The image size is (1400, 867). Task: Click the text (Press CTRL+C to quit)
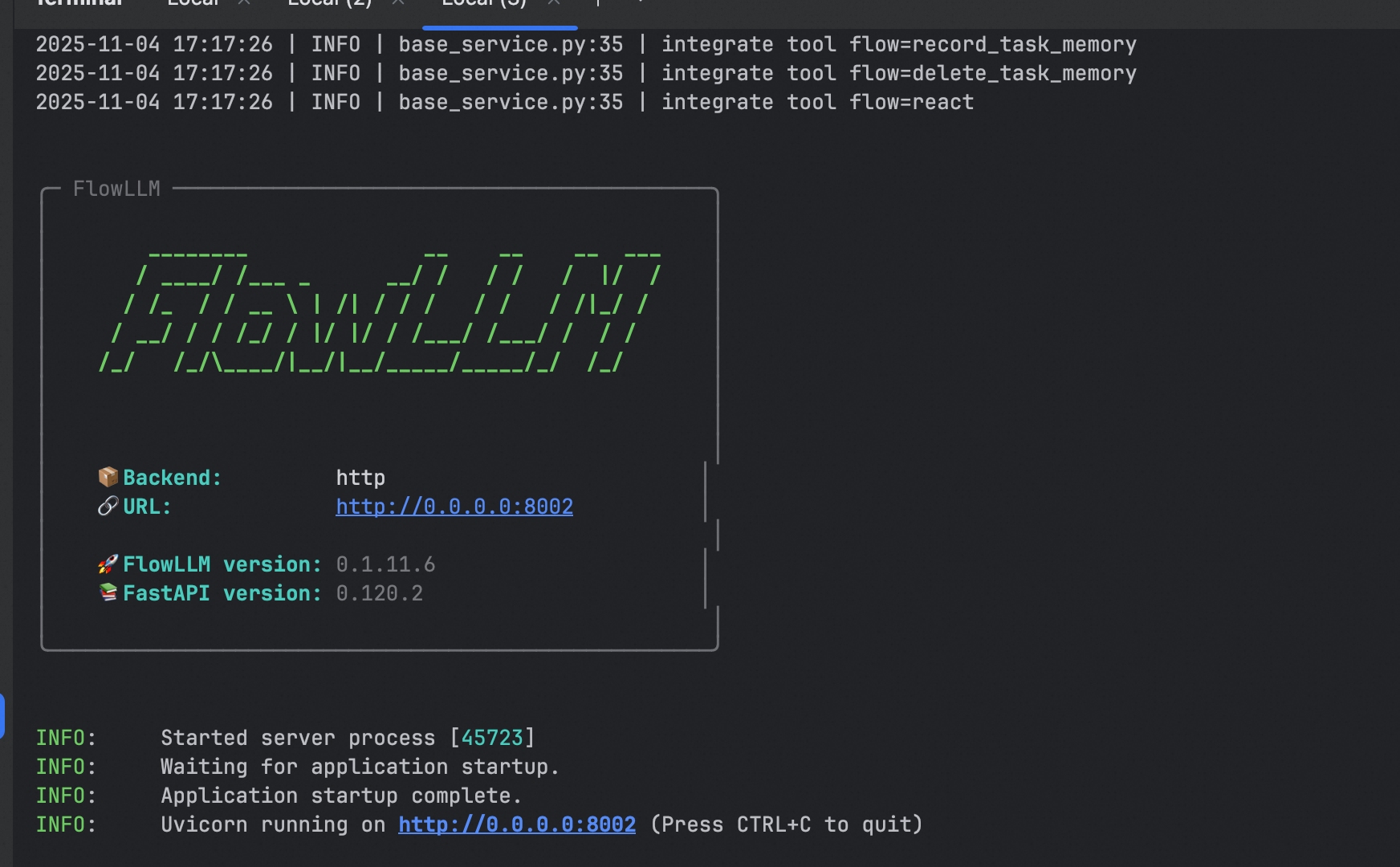(787, 824)
